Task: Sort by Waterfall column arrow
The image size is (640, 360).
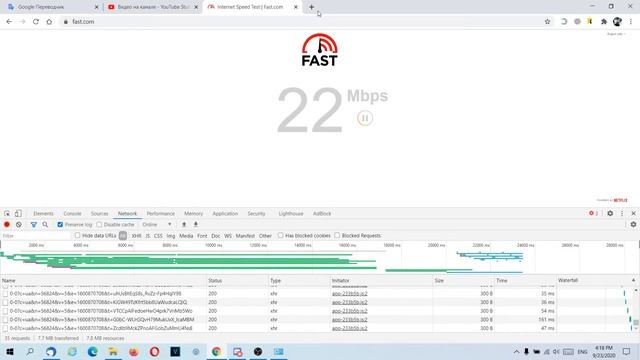Action: (633, 280)
